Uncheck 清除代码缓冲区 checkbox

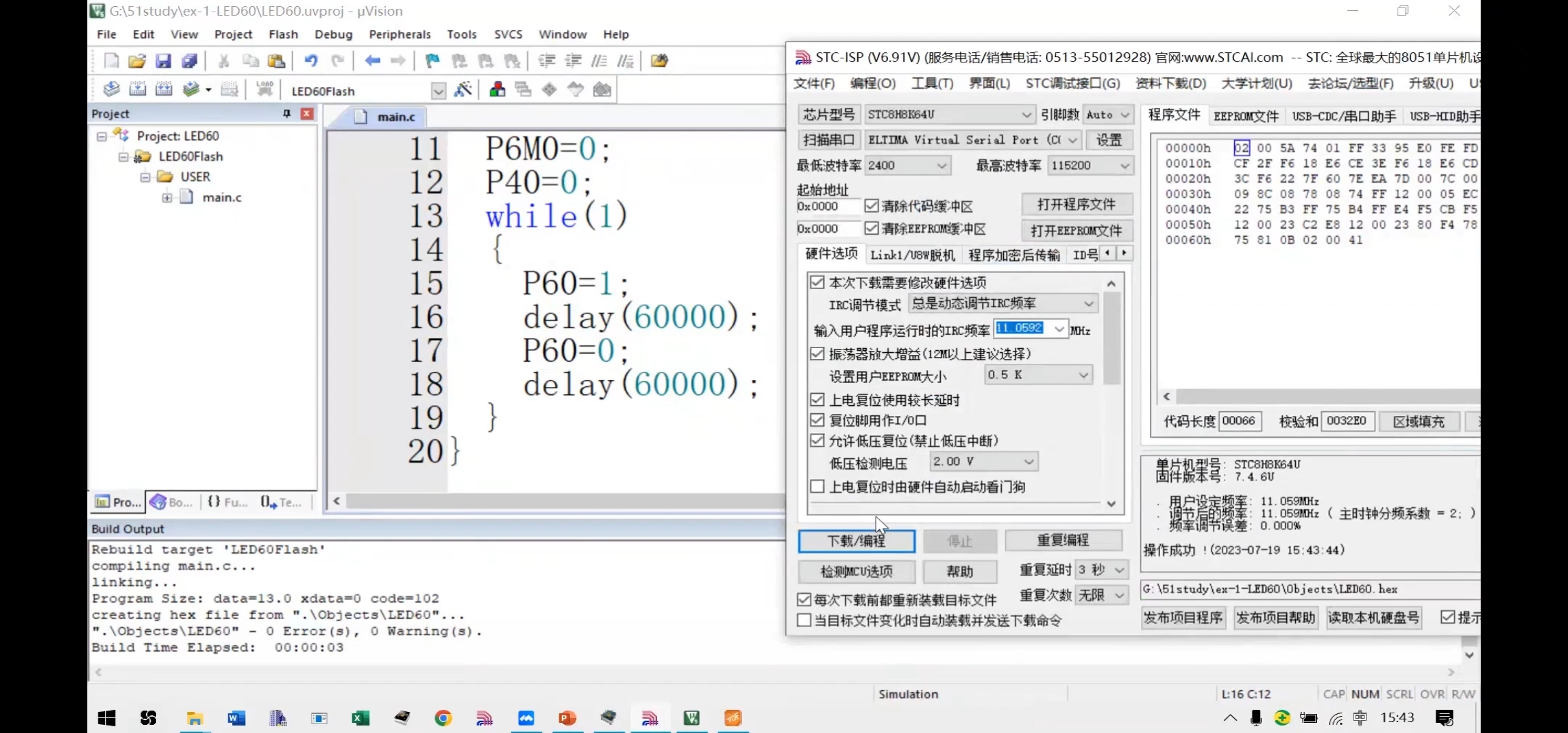pyautogui.click(x=872, y=206)
